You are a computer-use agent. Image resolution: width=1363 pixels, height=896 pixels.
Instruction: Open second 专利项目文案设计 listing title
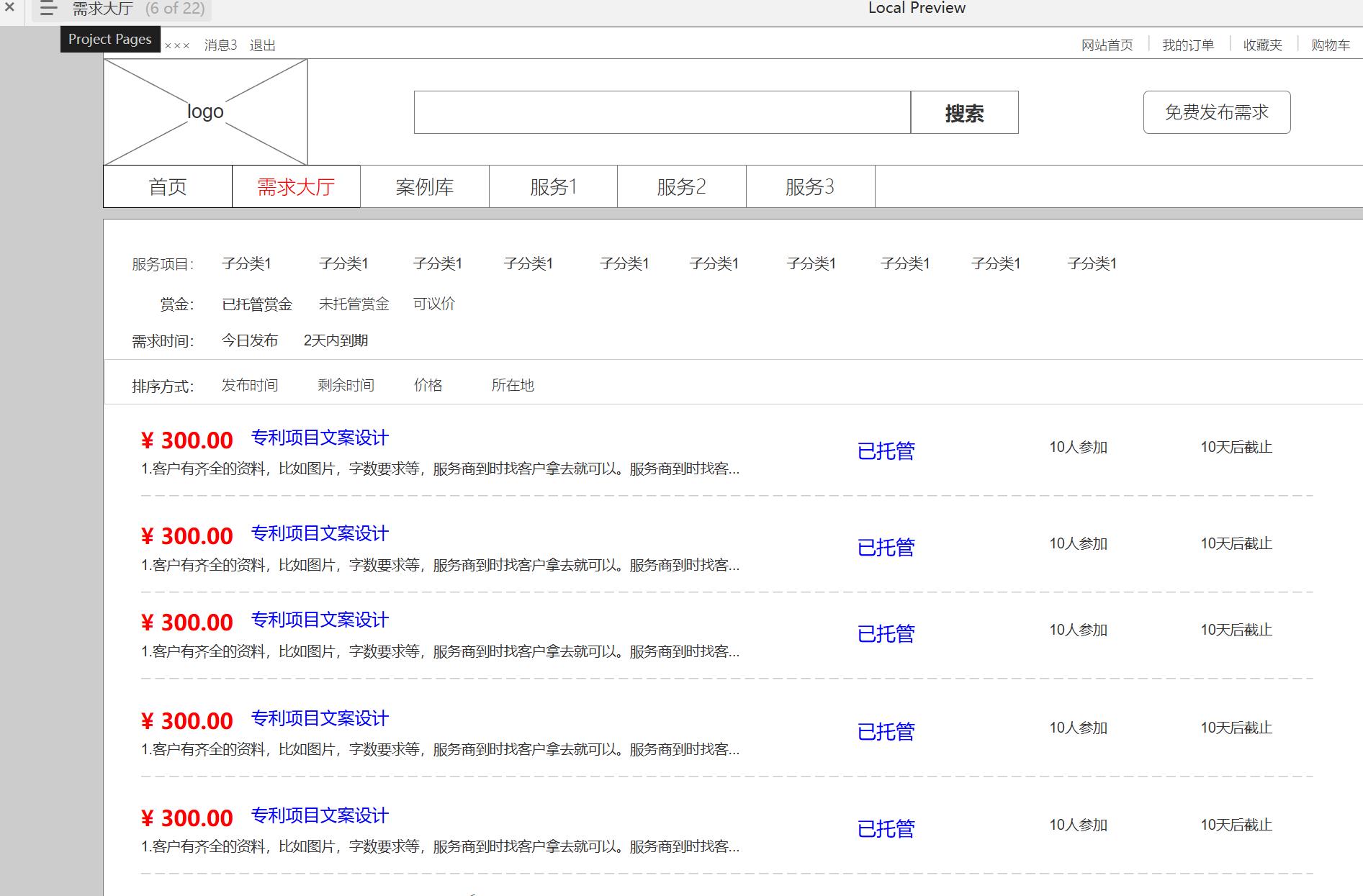(320, 533)
